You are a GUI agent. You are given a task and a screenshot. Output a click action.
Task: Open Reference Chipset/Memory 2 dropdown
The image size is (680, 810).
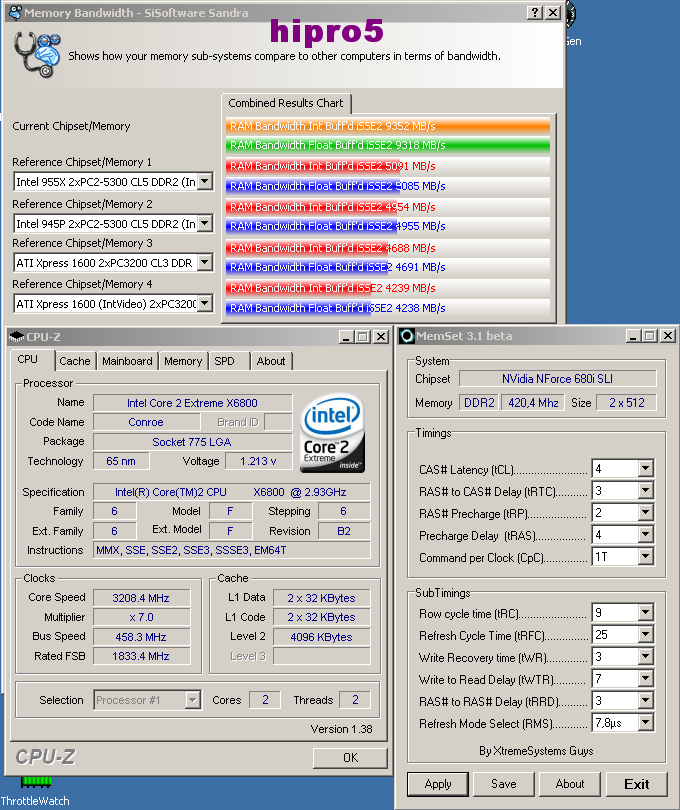point(205,223)
